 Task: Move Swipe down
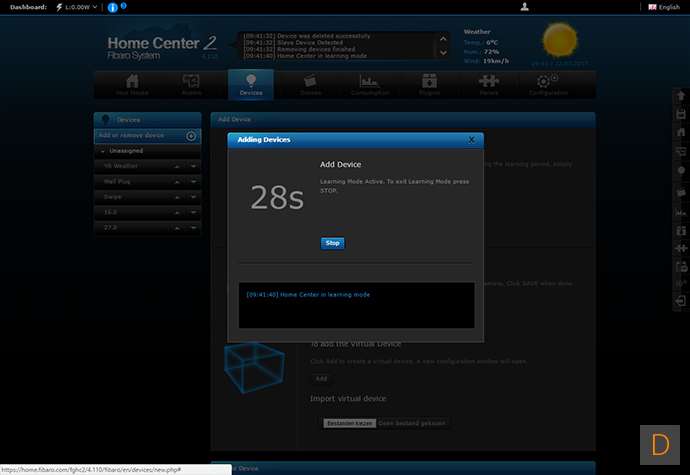[193, 197]
